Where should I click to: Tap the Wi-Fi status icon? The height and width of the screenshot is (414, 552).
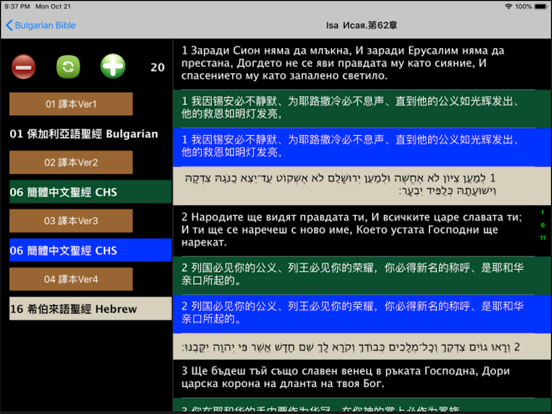508,6
